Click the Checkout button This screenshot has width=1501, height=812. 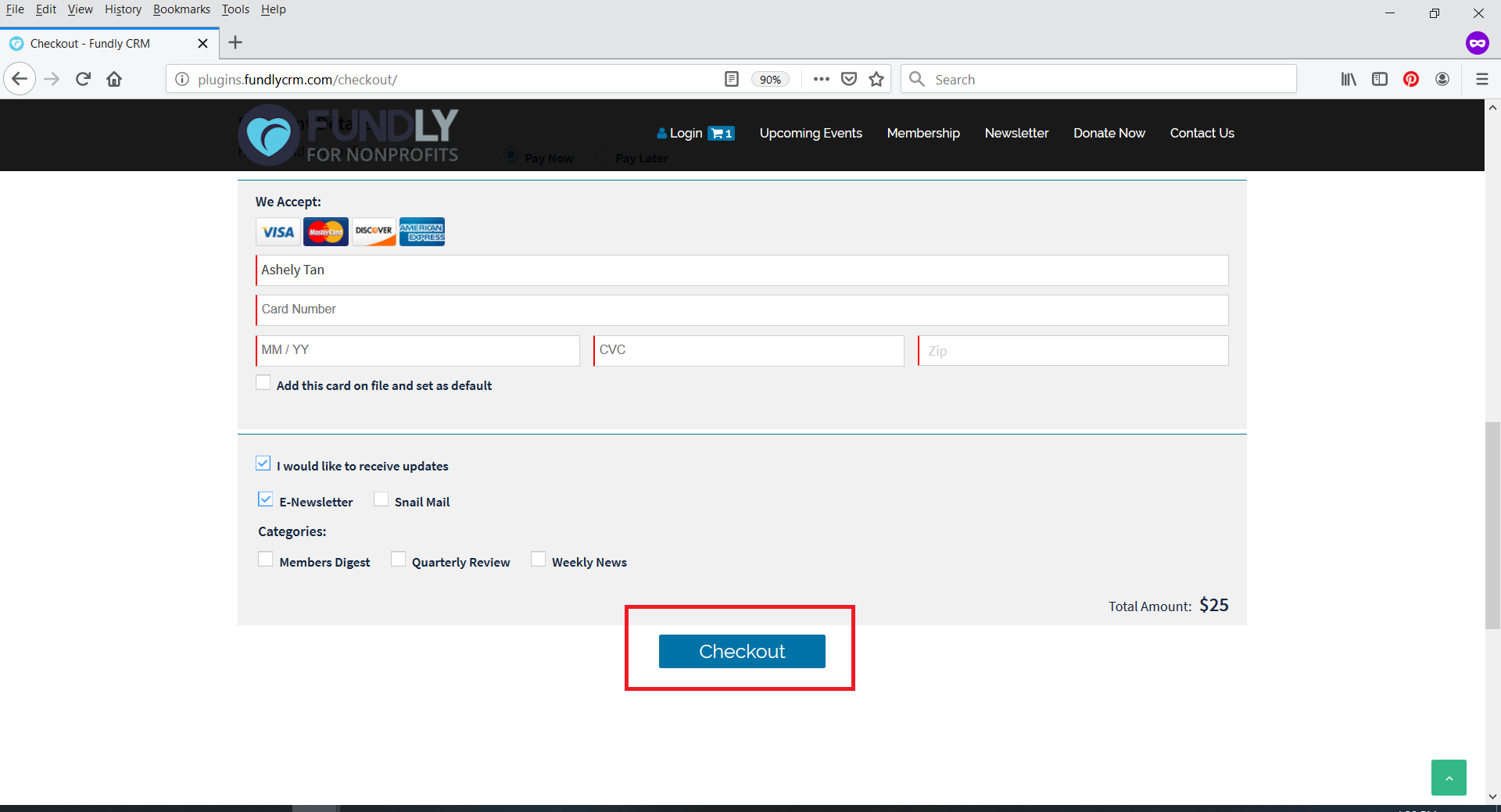point(742,651)
